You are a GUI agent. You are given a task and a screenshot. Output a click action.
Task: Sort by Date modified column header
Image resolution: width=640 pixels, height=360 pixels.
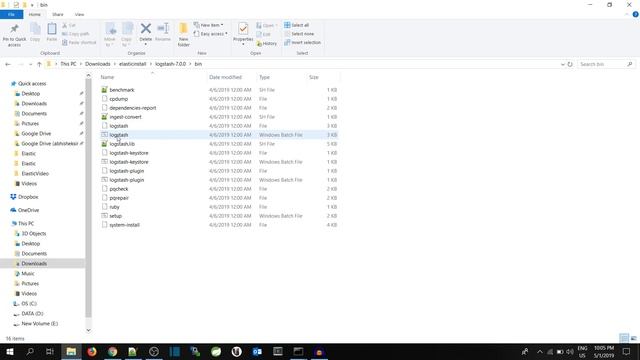pos(225,77)
